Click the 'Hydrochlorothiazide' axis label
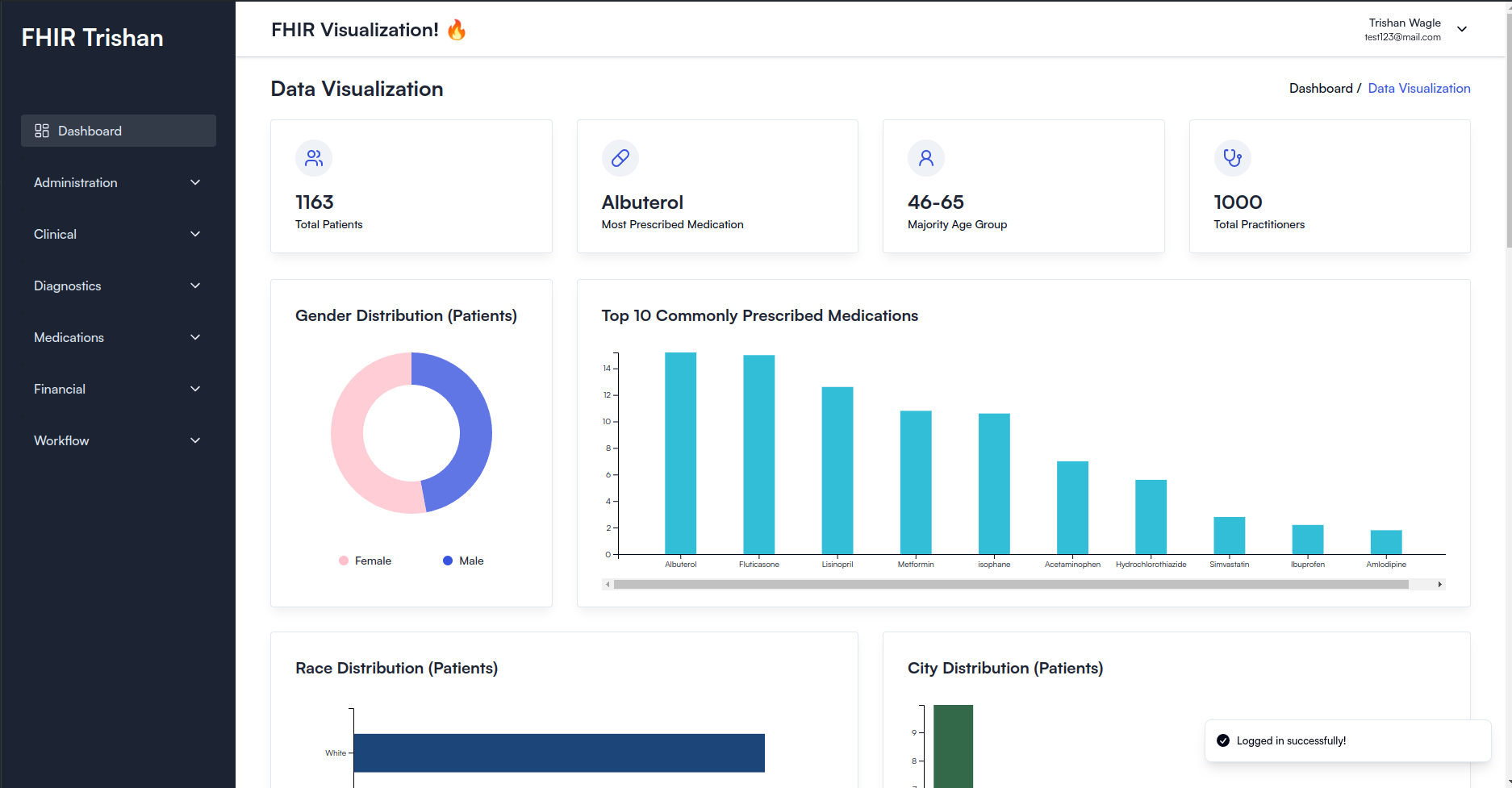The width and height of the screenshot is (1512, 788). 1151,565
